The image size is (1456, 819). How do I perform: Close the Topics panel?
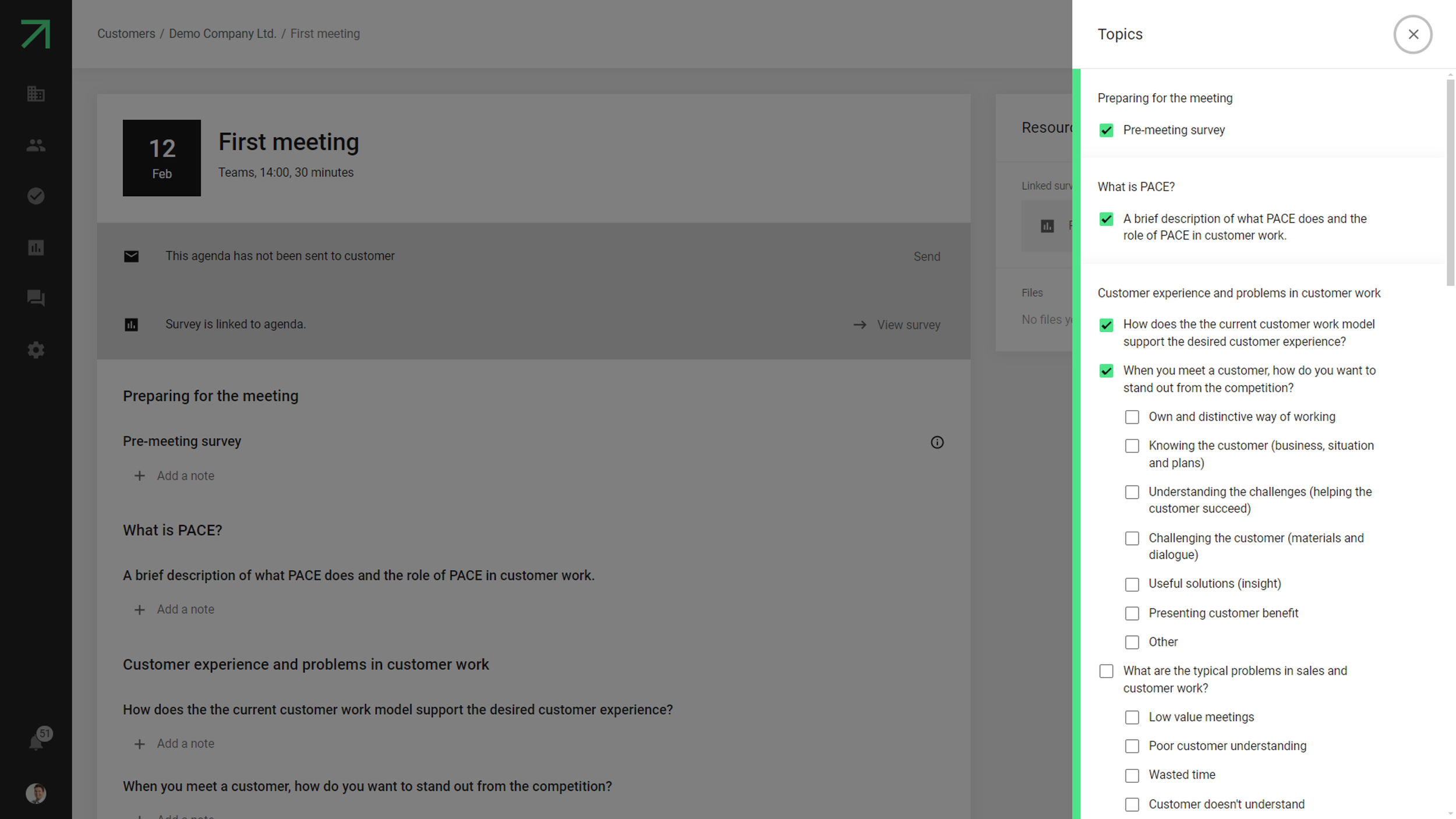point(1412,34)
